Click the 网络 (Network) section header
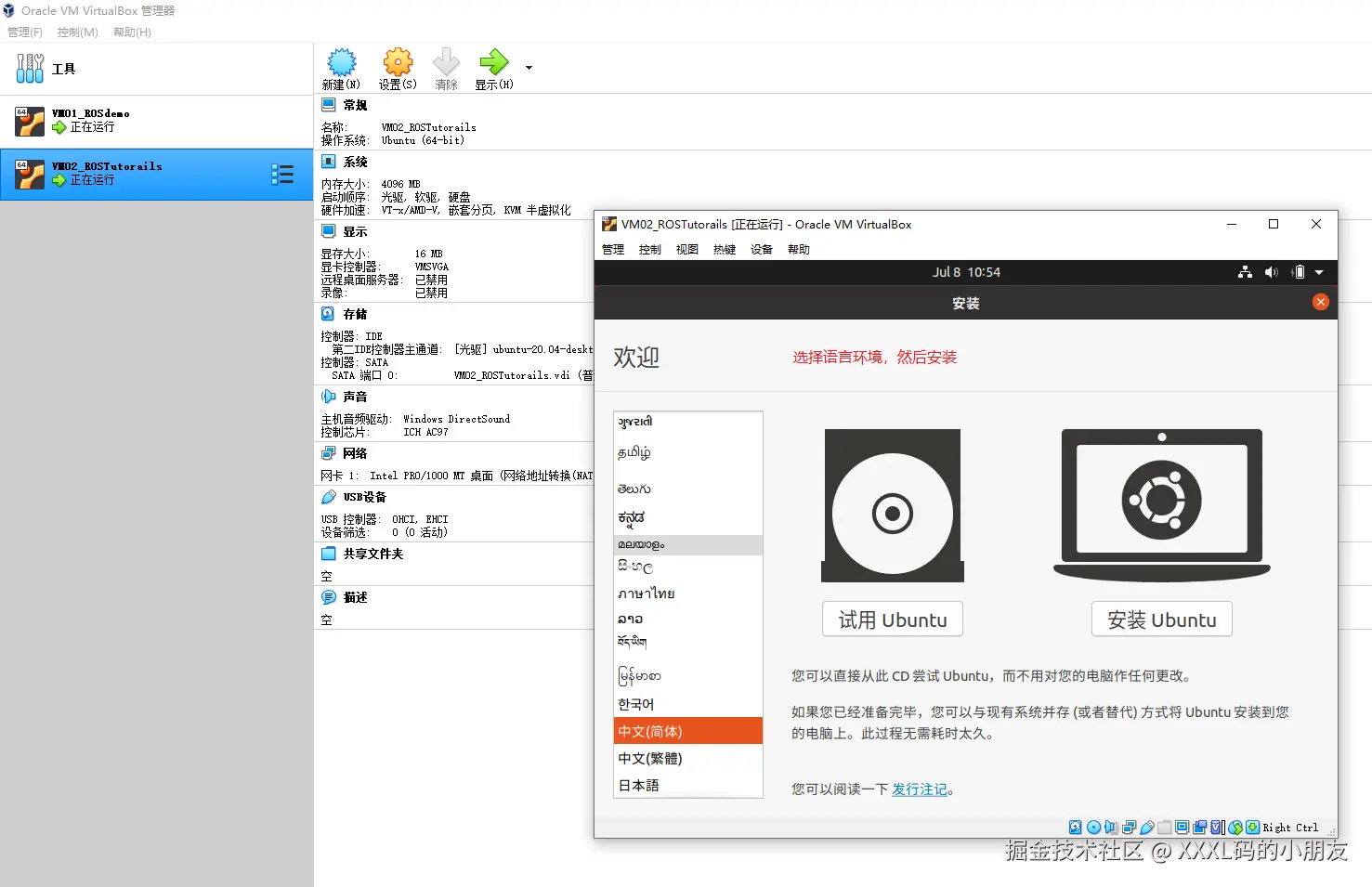Viewport: 1372px width, 887px height. point(355,453)
